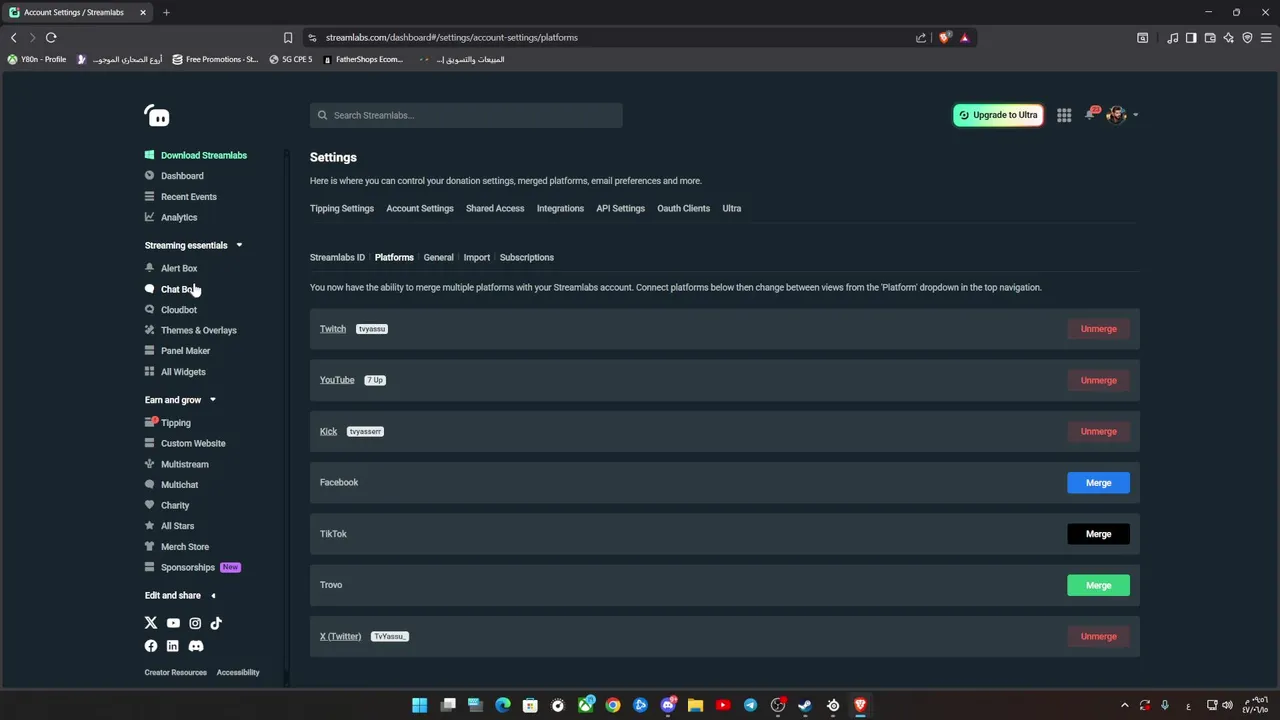Image resolution: width=1280 pixels, height=720 pixels.
Task: Open the Leo AI sparkle icon
Action: click(1228, 37)
